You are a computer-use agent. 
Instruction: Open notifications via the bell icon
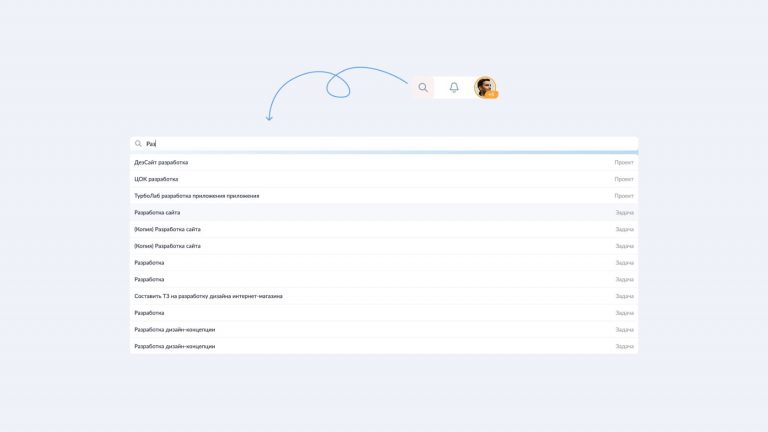point(454,88)
